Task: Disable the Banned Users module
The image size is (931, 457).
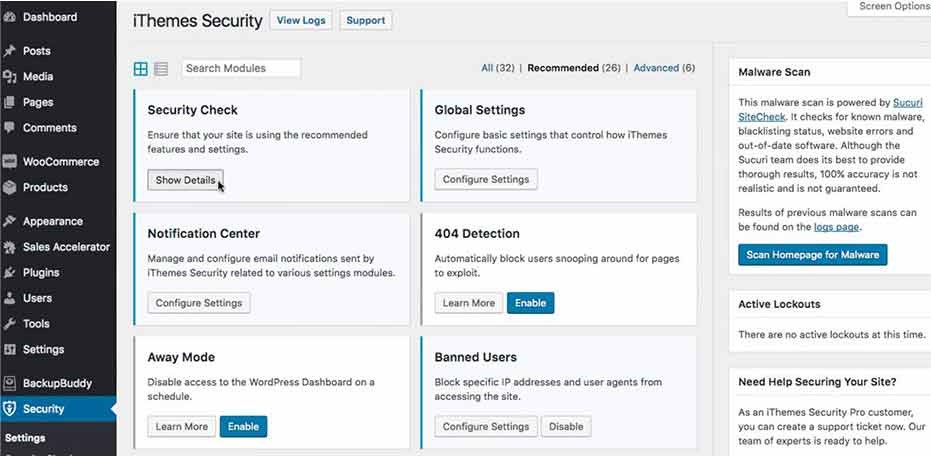Action: point(566,426)
